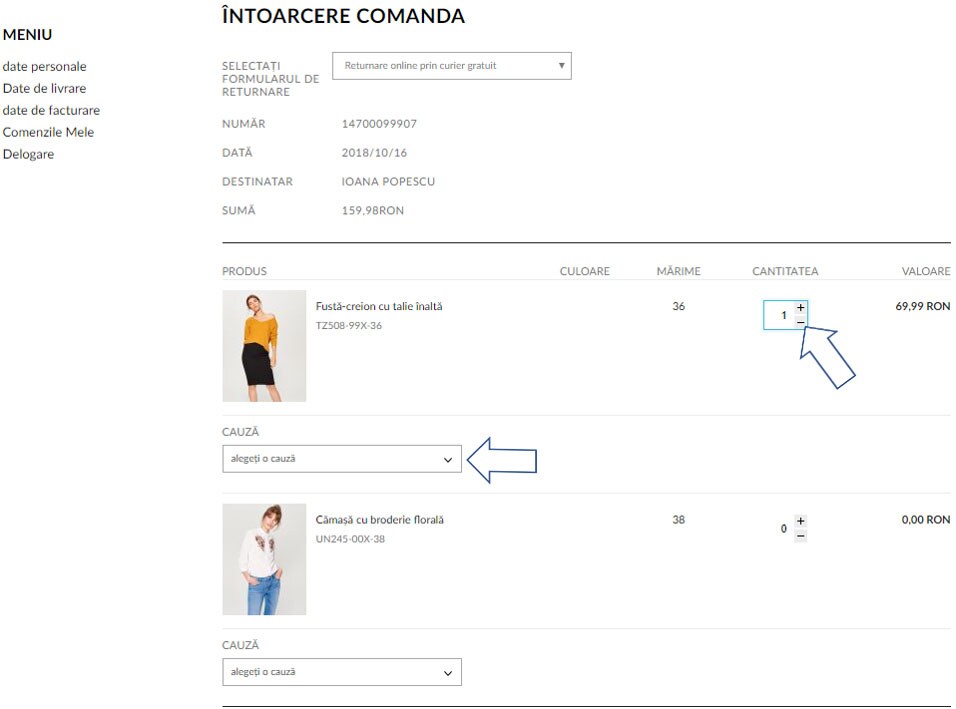Click the floral shirt product thumbnail
956x709 pixels.
click(264, 559)
